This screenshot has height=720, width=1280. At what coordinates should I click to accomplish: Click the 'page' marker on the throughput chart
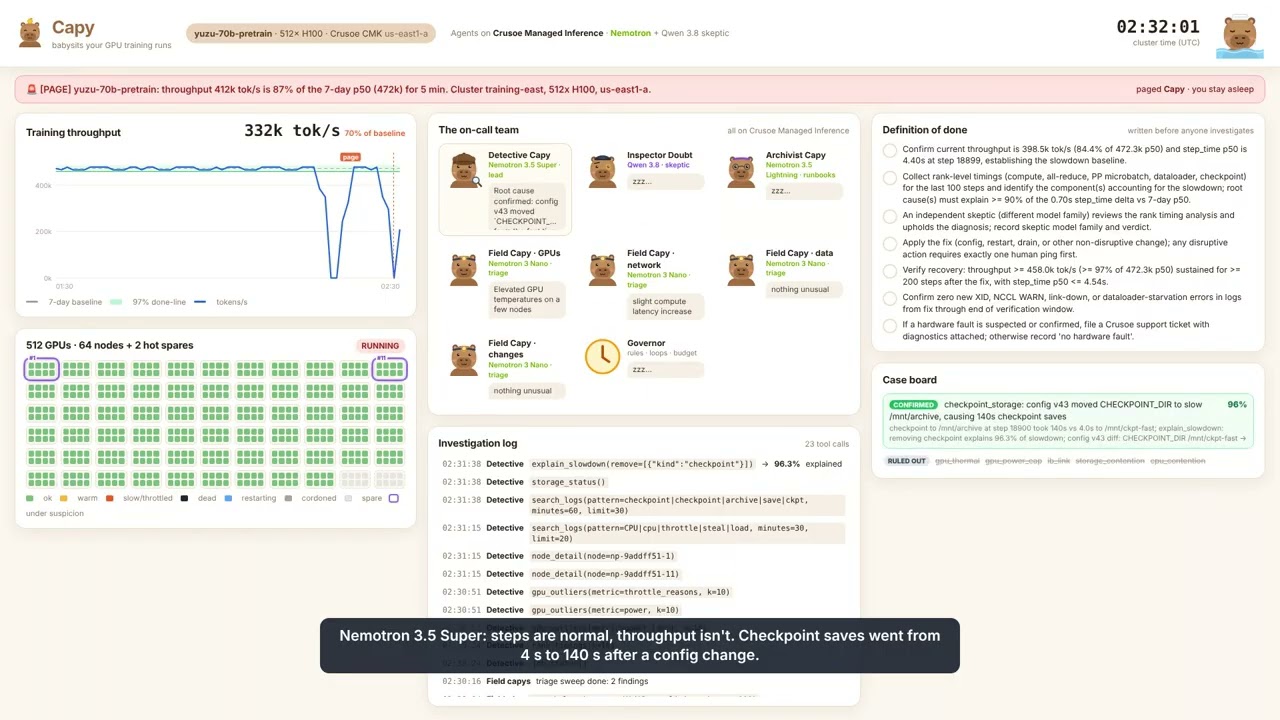coord(350,157)
